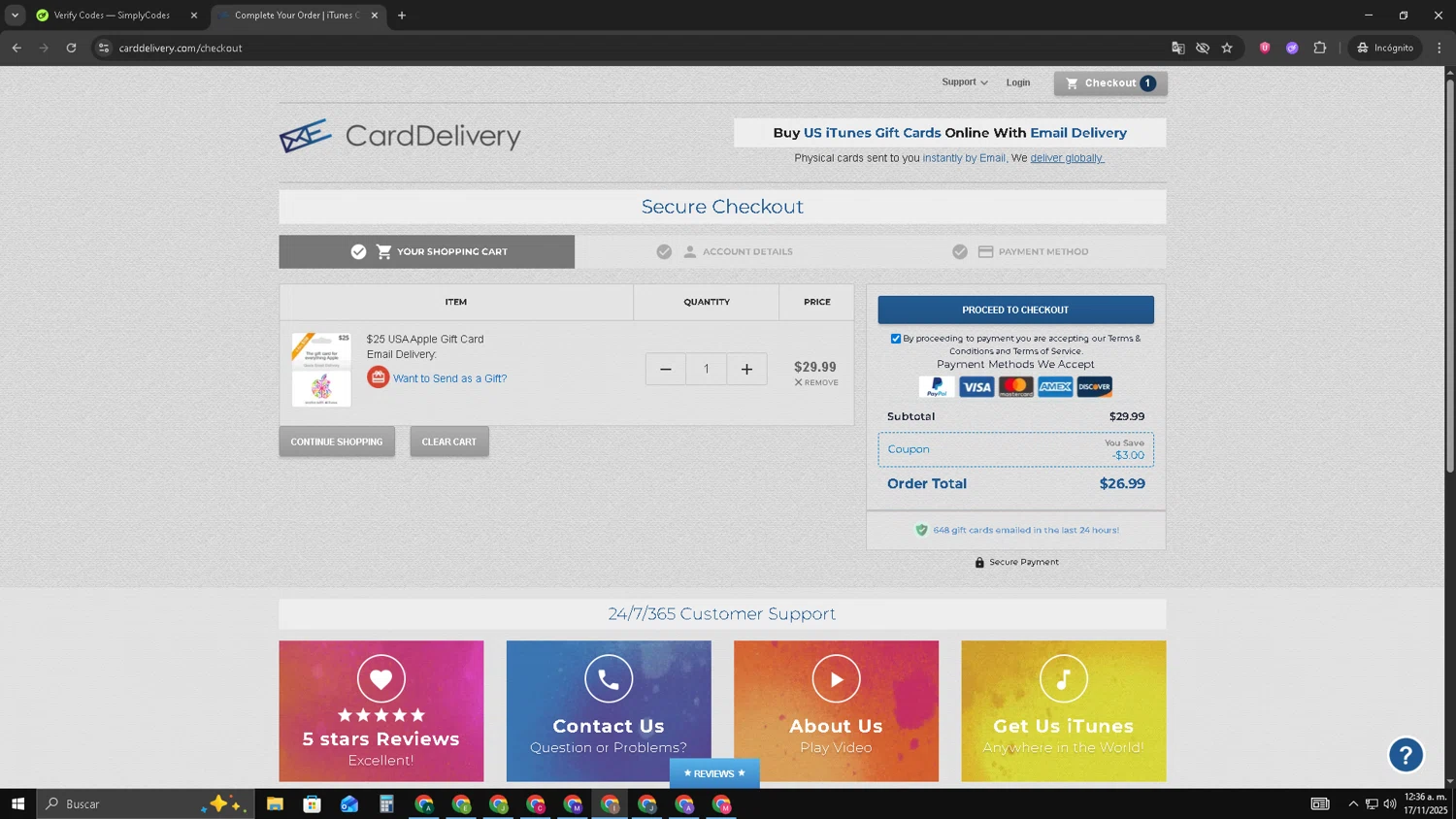Show hidden system tray icons
The height and width of the screenshot is (819, 1456).
[1353, 803]
